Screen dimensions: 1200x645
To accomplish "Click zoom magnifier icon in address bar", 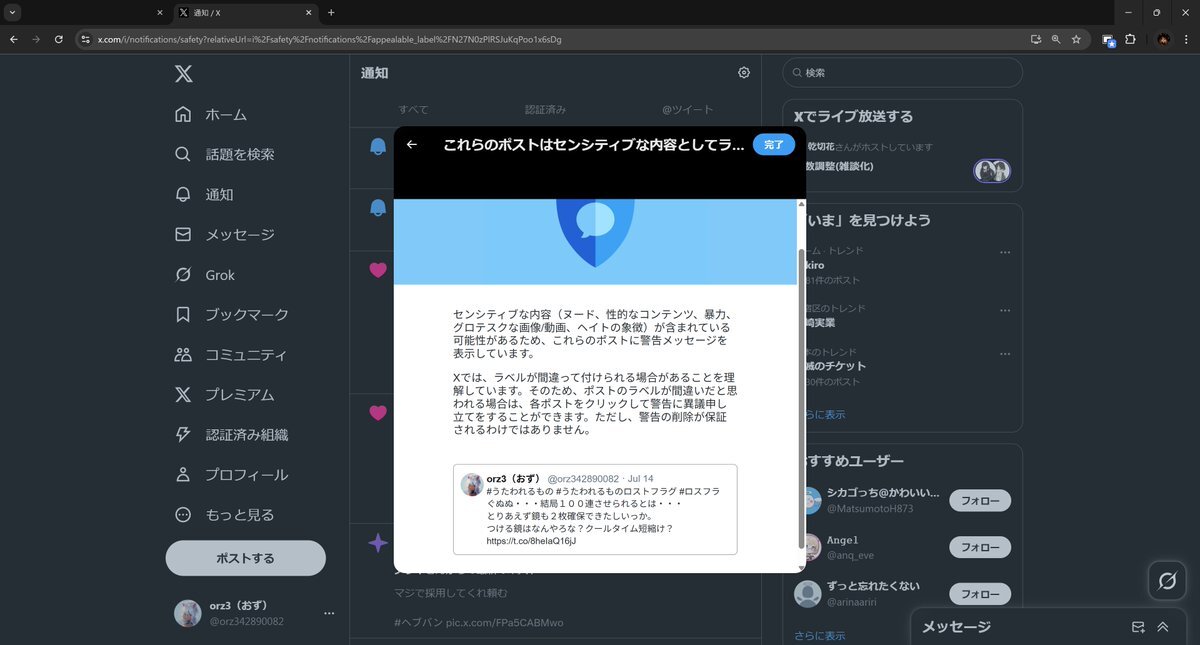I will click(1056, 39).
